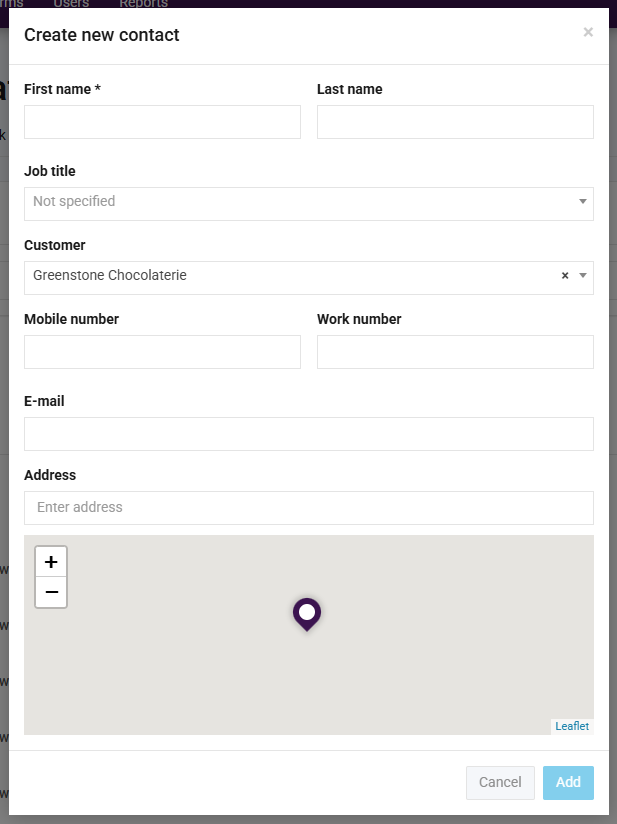Expand the Job title dropdown arrow
Screen dimensions: 617x824
583,202
